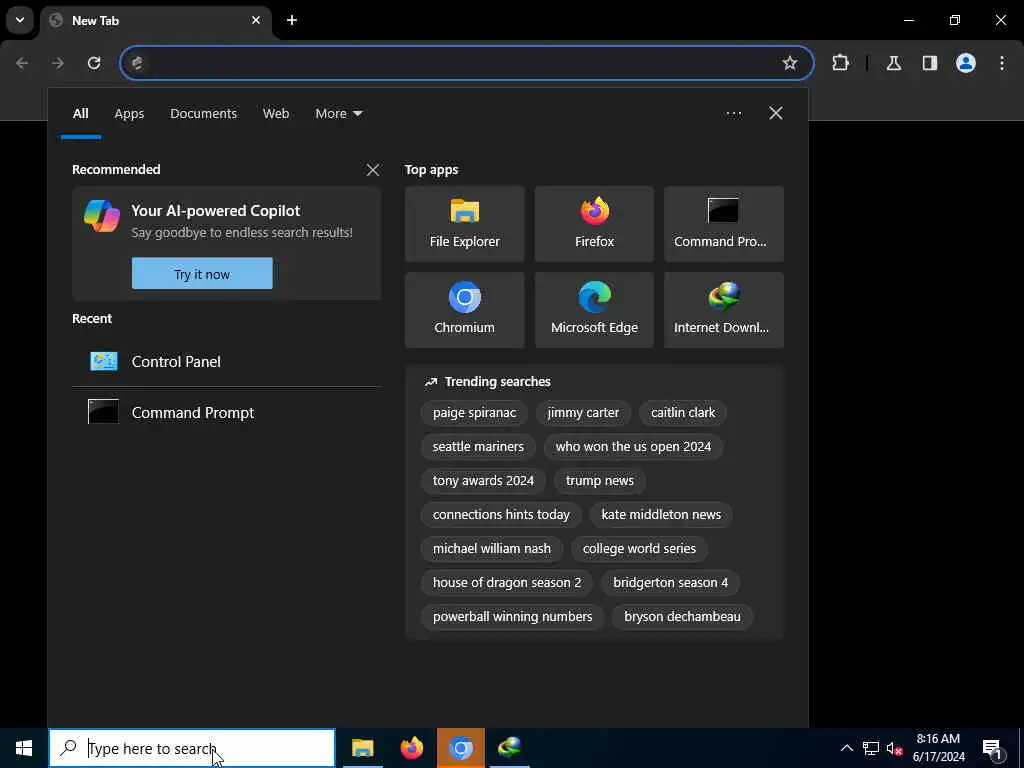Search house of dragon season 2
Viewport: 1024px width, 768px height.
click(507, 583)
